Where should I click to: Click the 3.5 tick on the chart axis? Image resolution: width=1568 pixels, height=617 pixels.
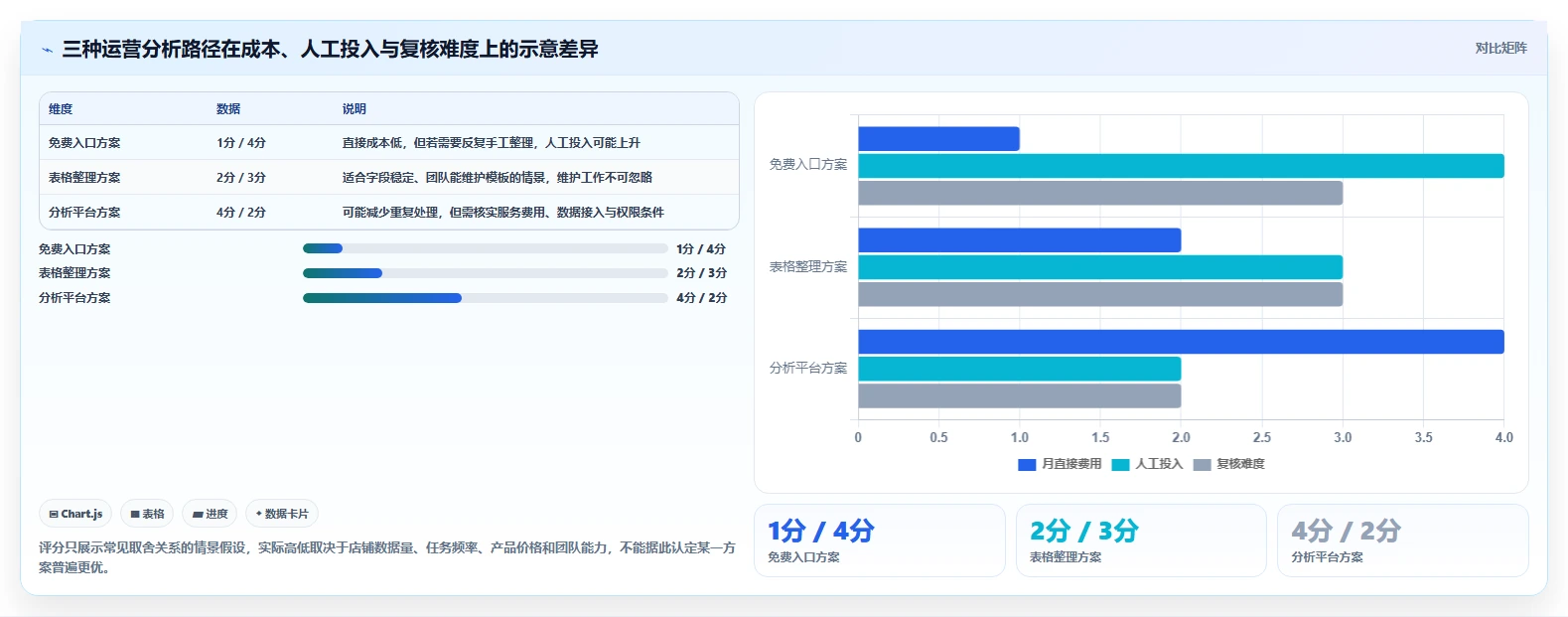click(1423, 437)
